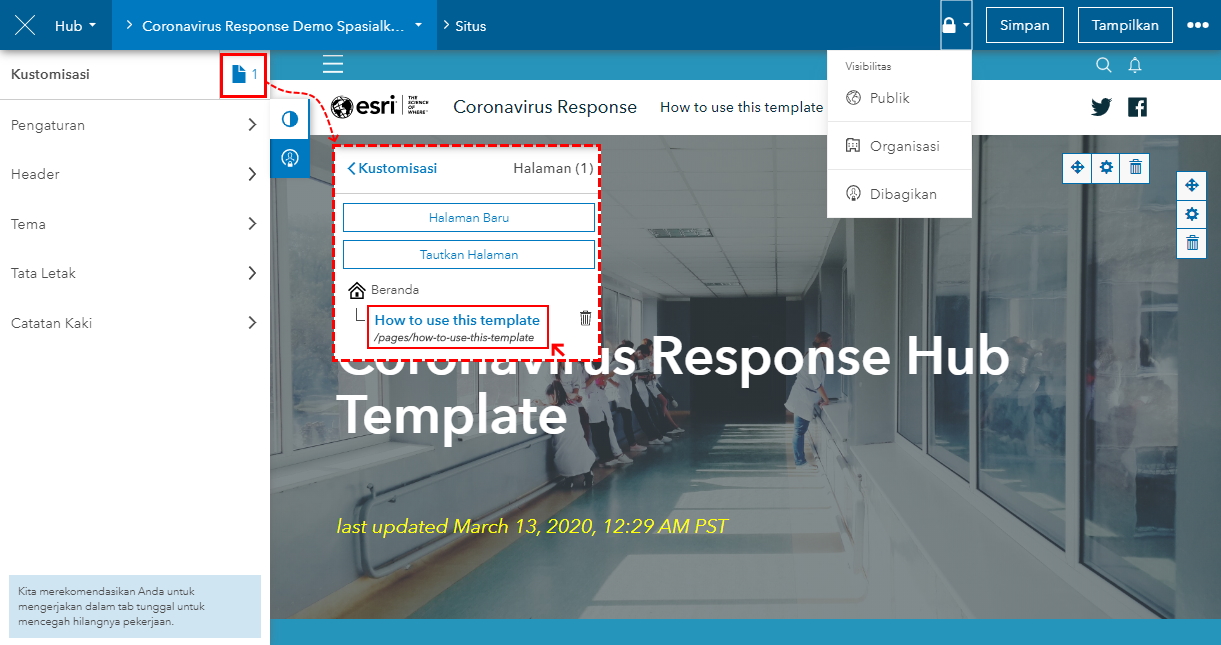Click the Situs breadcrumb
The height and width of the screenshot is (645, 1221).
471,26
